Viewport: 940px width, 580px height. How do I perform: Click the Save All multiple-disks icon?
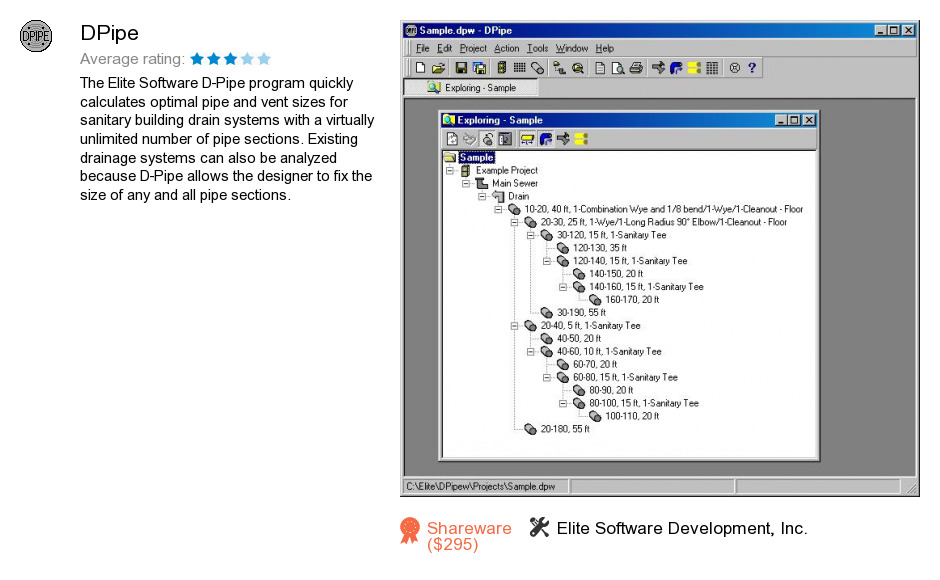tap(480, 68)
